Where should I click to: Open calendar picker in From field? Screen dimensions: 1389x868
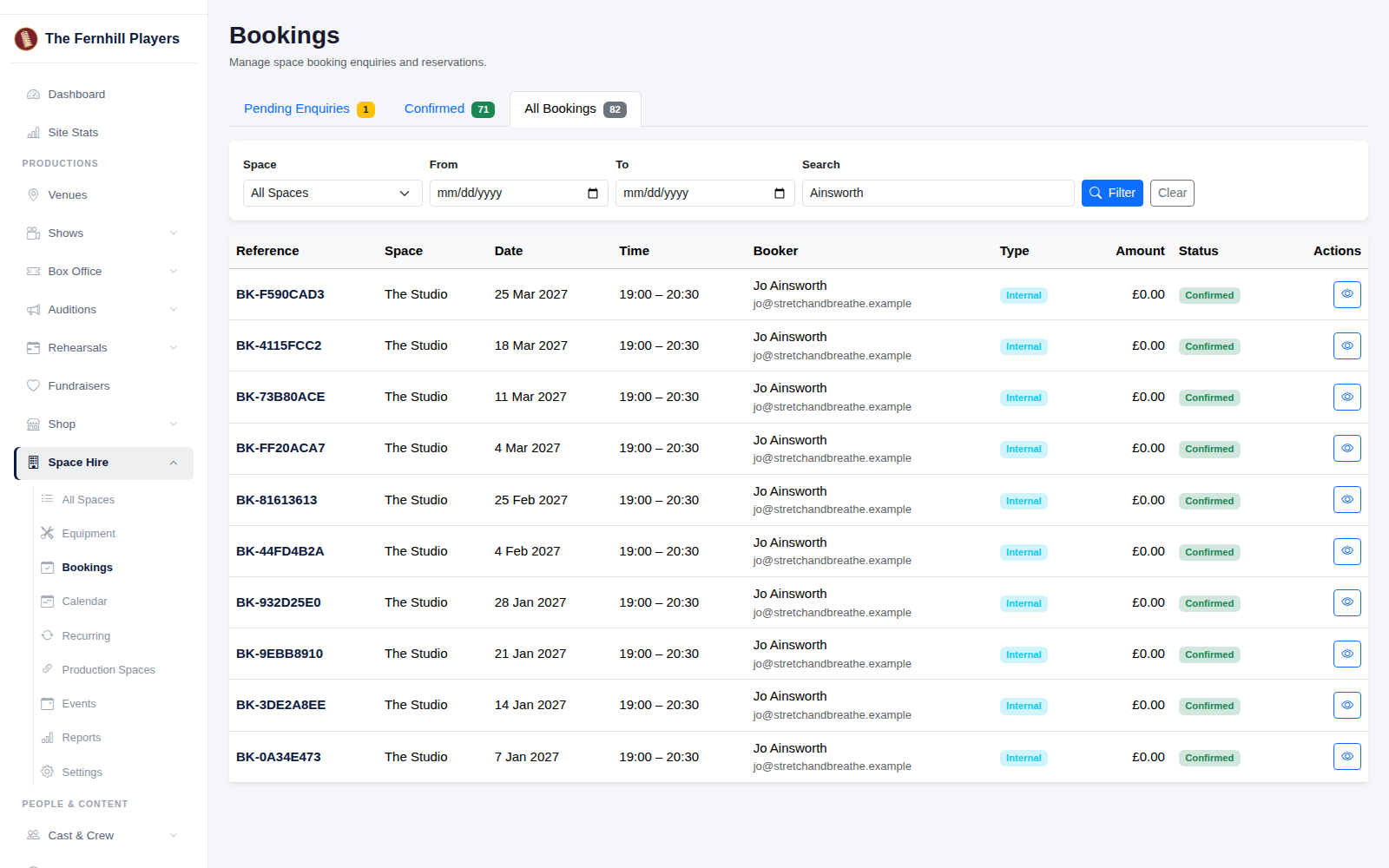pos(593,193)
